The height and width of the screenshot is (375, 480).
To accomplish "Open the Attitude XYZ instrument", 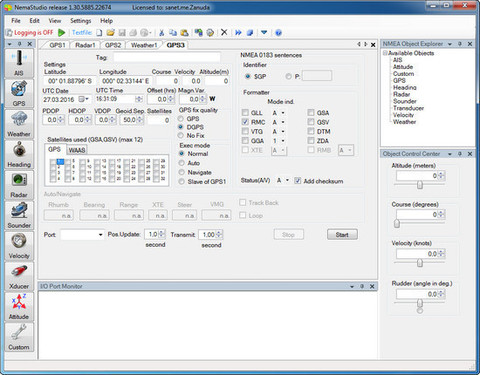I will 19,307.
